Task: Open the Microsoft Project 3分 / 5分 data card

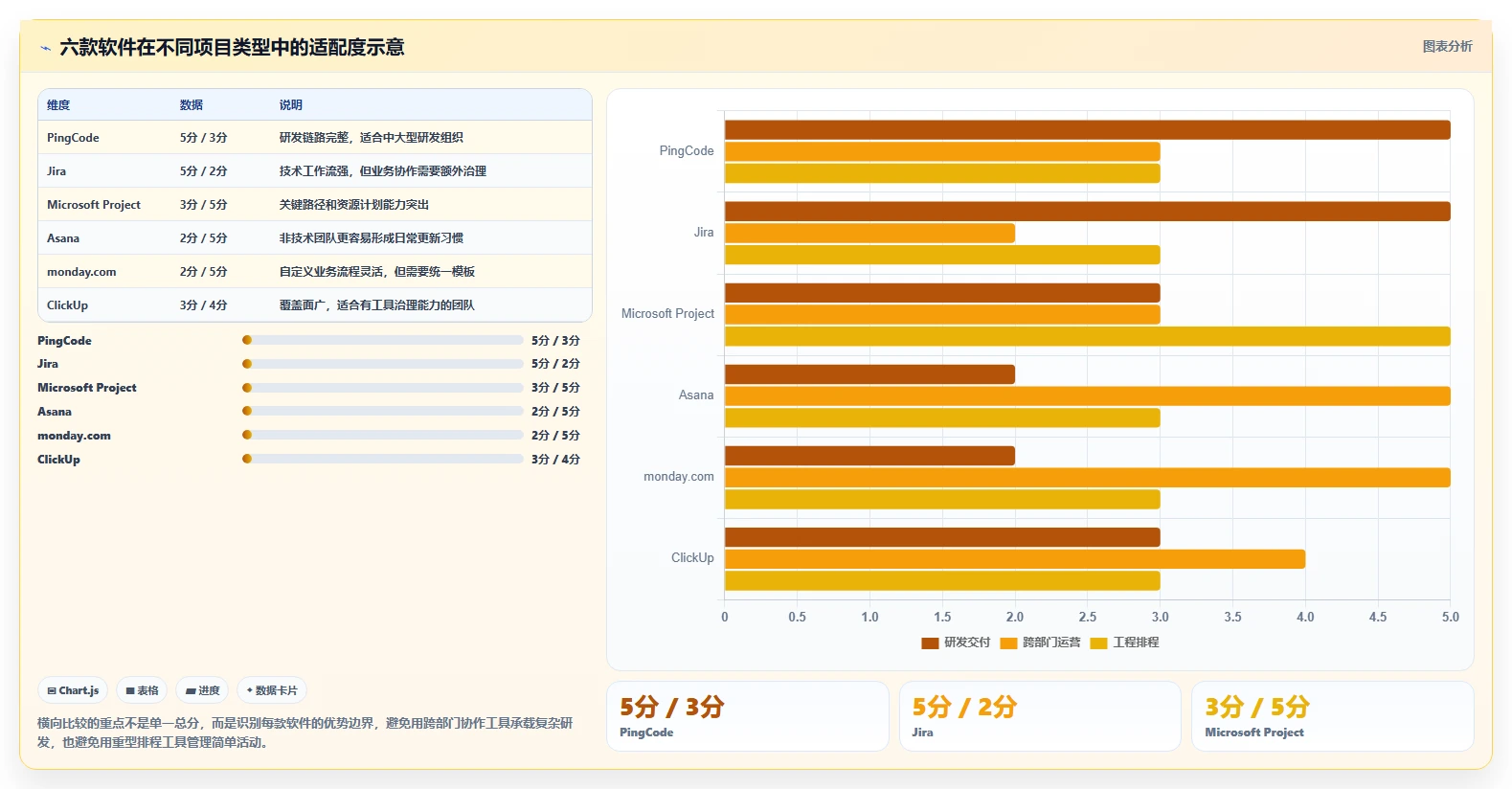Action: [1332, 716]
